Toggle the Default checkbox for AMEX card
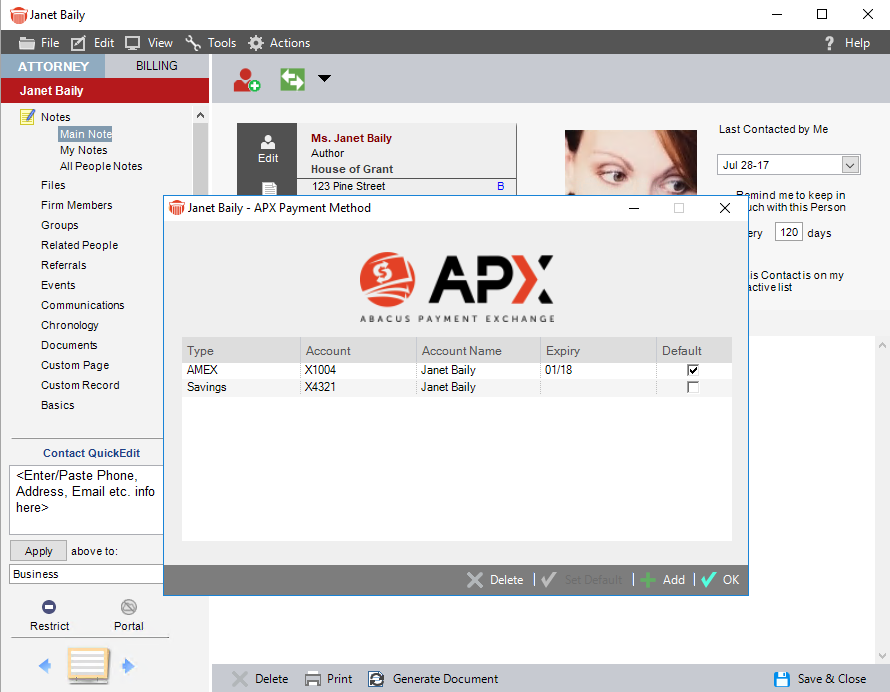This screenshot has width=890, height=692. (x=693, y=369)
